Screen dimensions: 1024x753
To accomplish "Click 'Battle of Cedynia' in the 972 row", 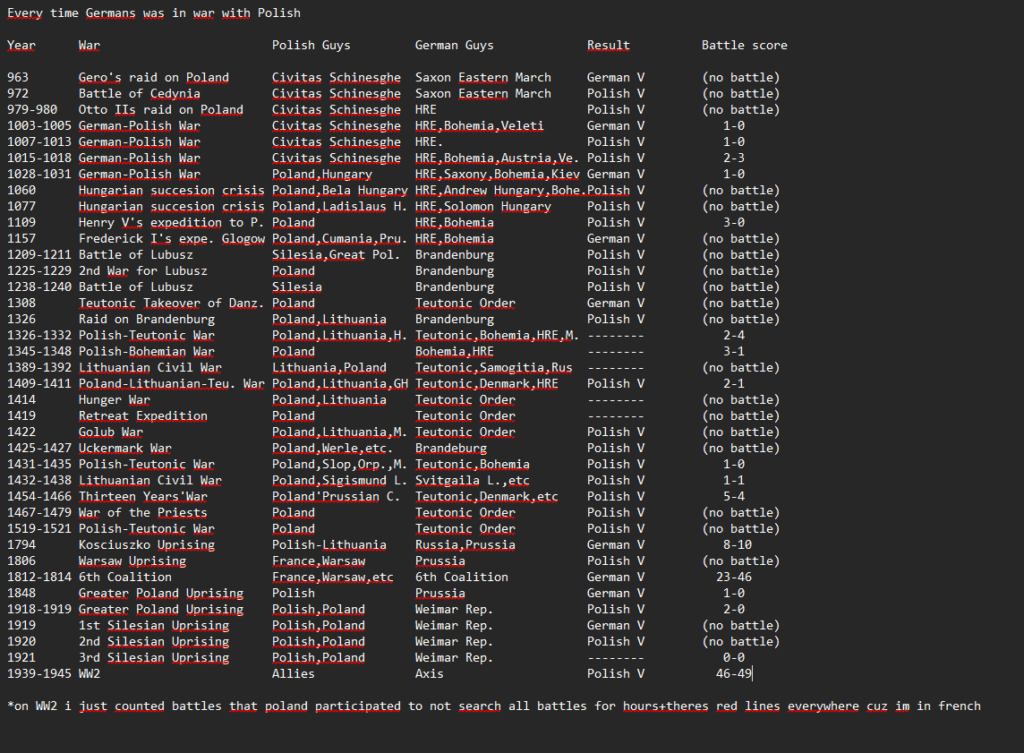I will click(139, 93).
